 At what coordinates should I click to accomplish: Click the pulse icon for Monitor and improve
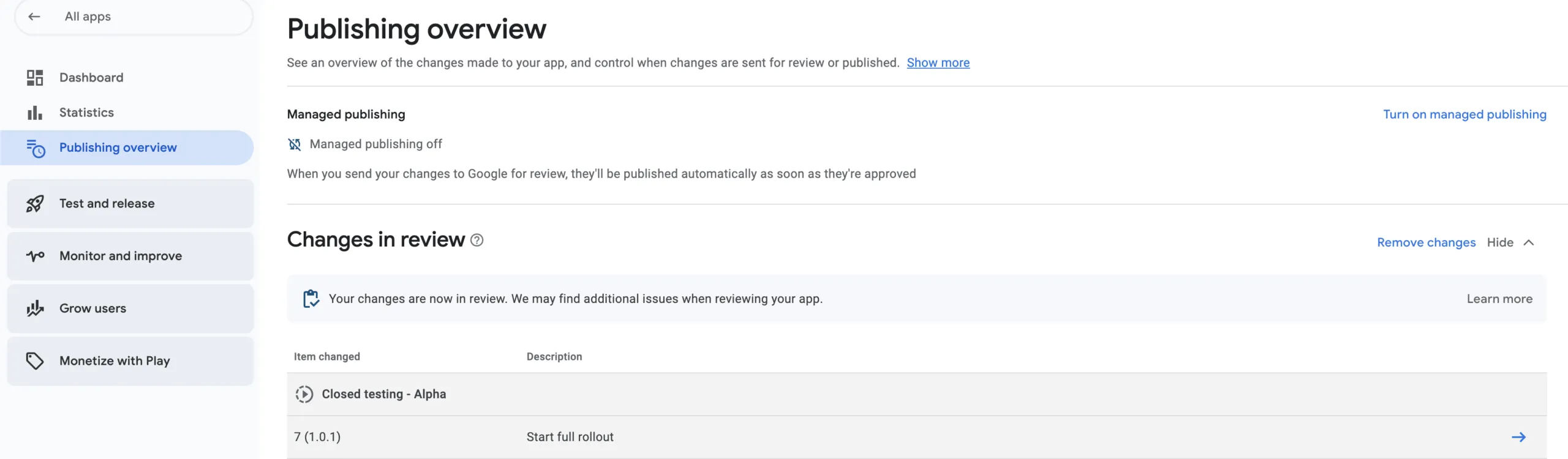(x=35, y=256)
